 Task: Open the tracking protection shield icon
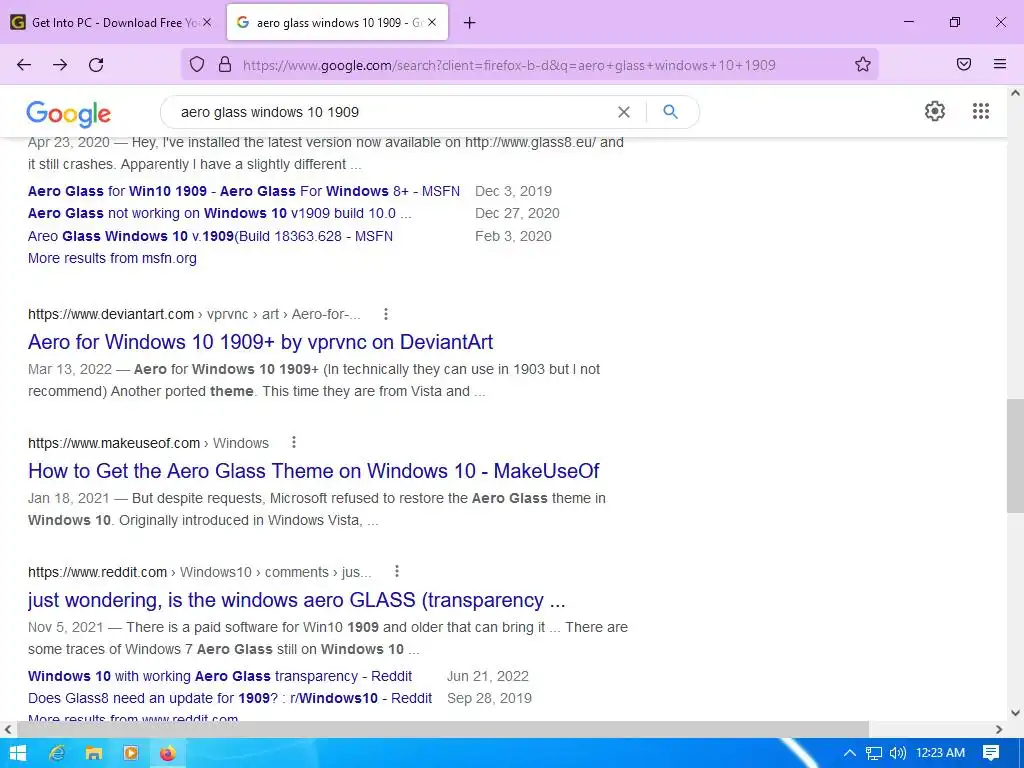pyautogui.click(x=197, y=64)
